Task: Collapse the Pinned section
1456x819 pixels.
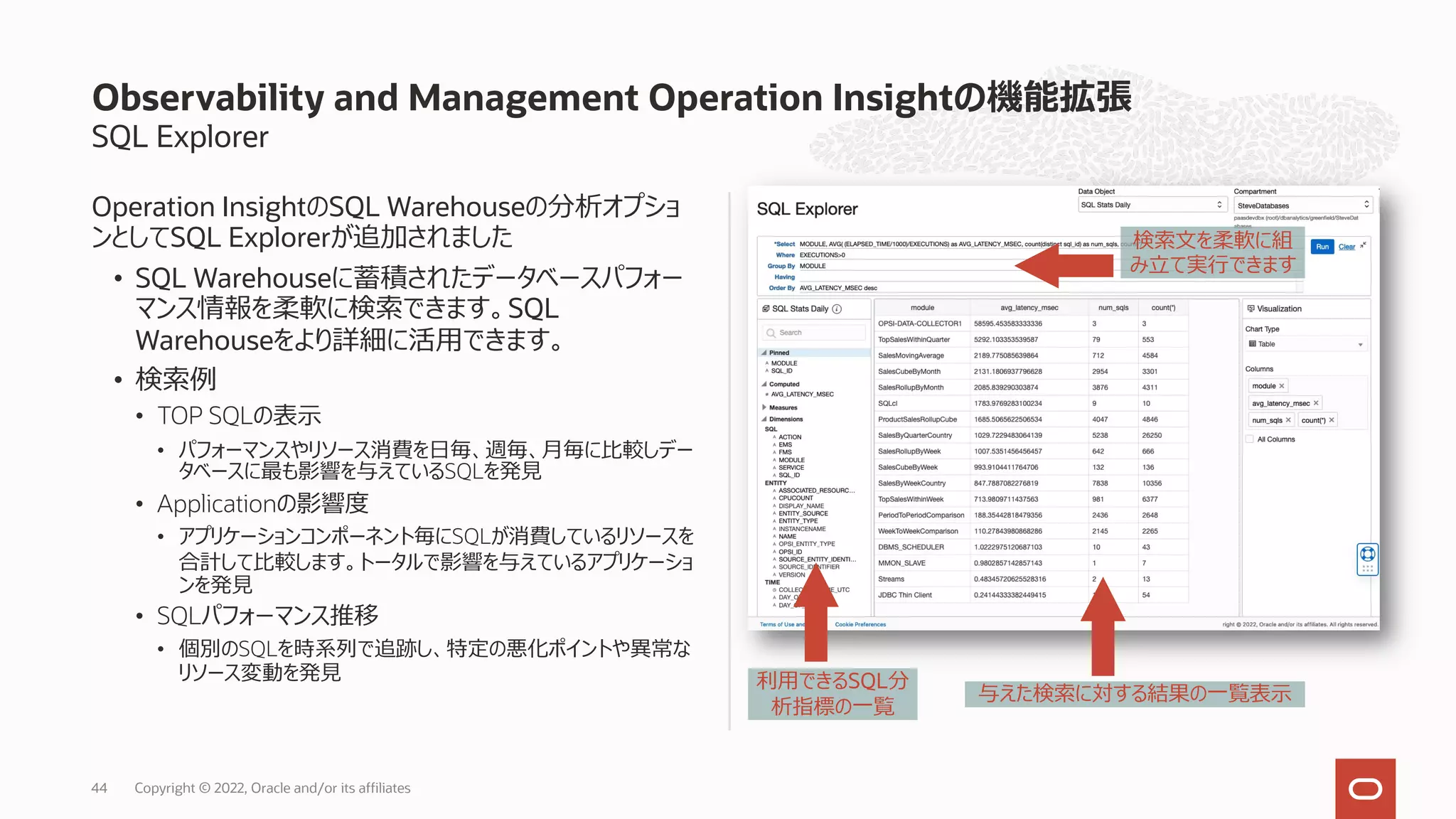Action: click(764, 353)
